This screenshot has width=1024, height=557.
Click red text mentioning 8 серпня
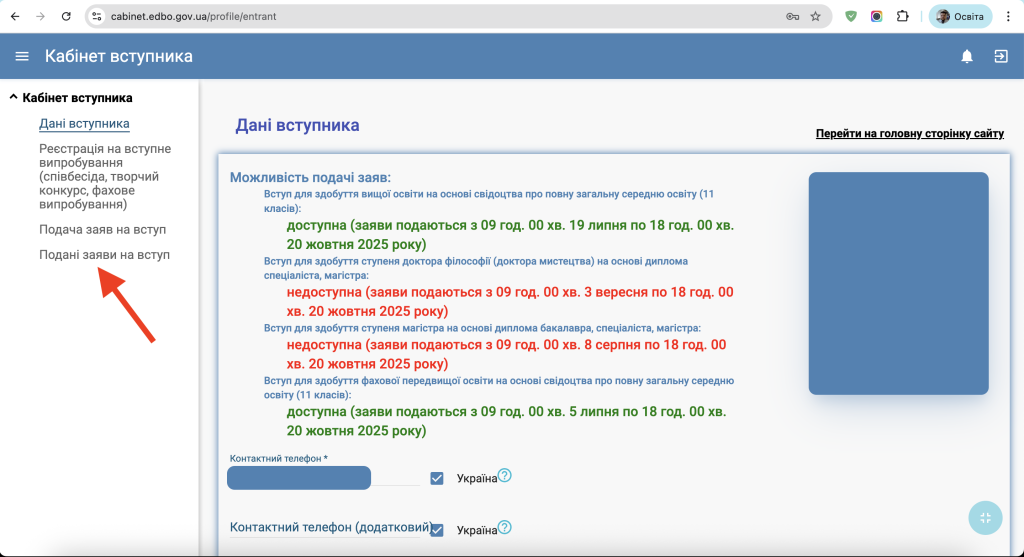[506, 354]
